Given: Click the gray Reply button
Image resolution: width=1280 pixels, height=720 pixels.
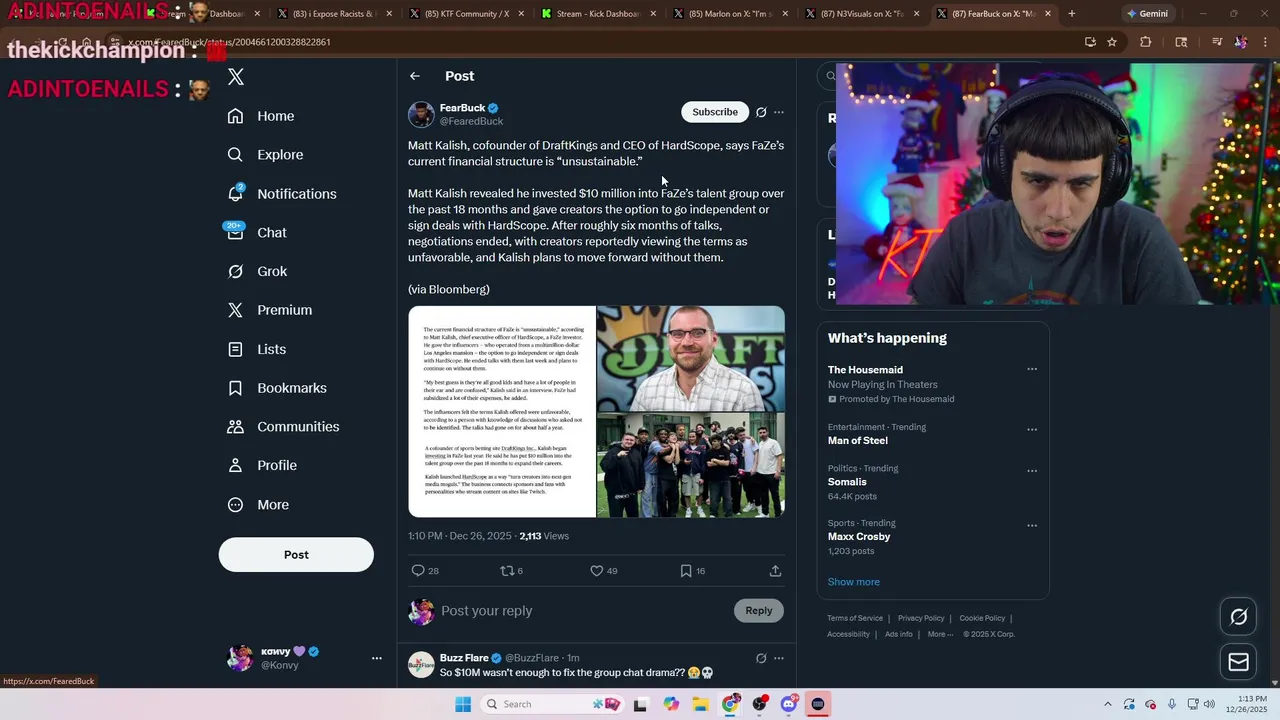Looking at the screenshot, I should [759, 611].
